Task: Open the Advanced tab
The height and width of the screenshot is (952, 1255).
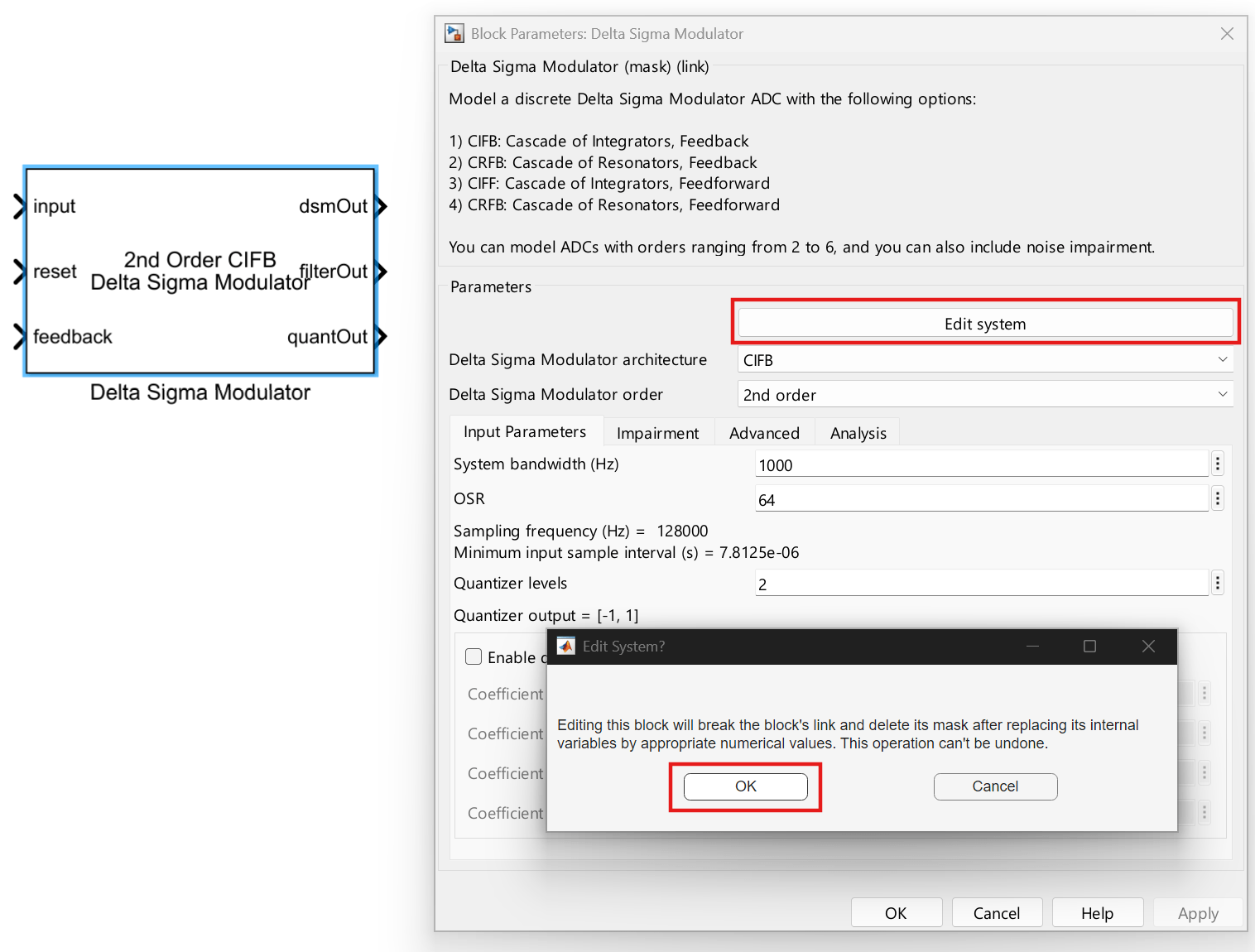Action: click(x=764, y=433)
